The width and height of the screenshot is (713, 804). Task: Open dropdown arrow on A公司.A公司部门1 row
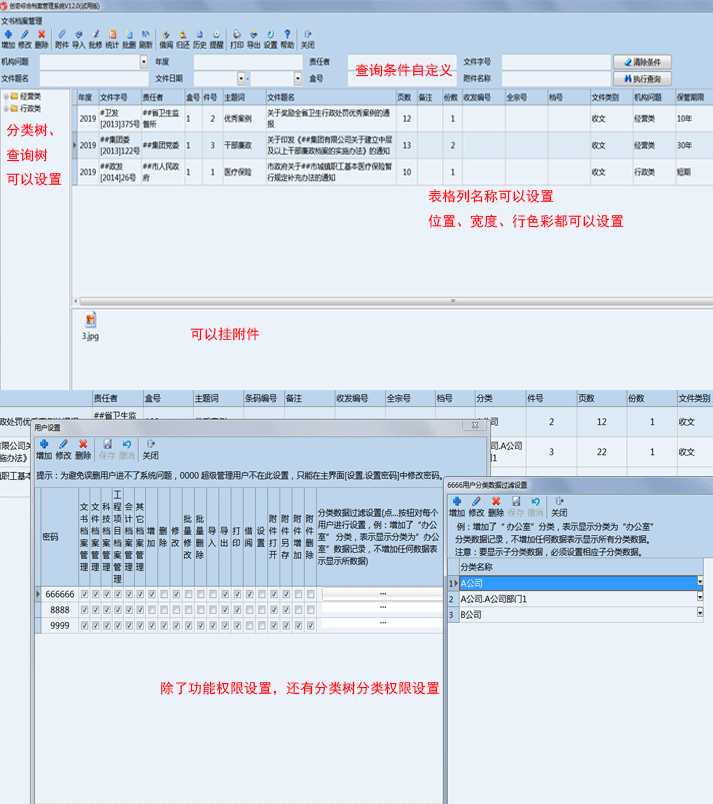tap(700, 597)
